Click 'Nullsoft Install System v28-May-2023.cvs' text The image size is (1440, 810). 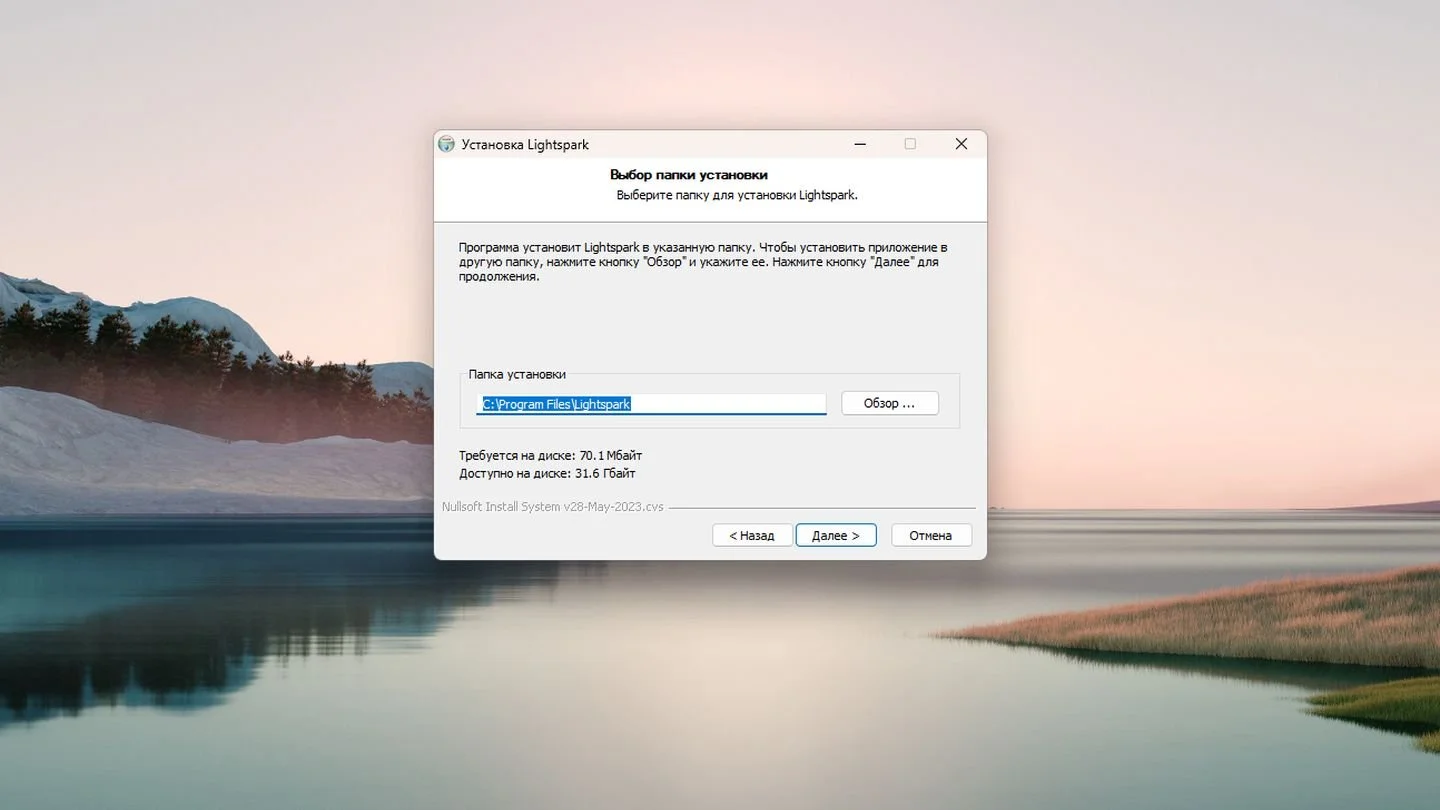(553, 507)
